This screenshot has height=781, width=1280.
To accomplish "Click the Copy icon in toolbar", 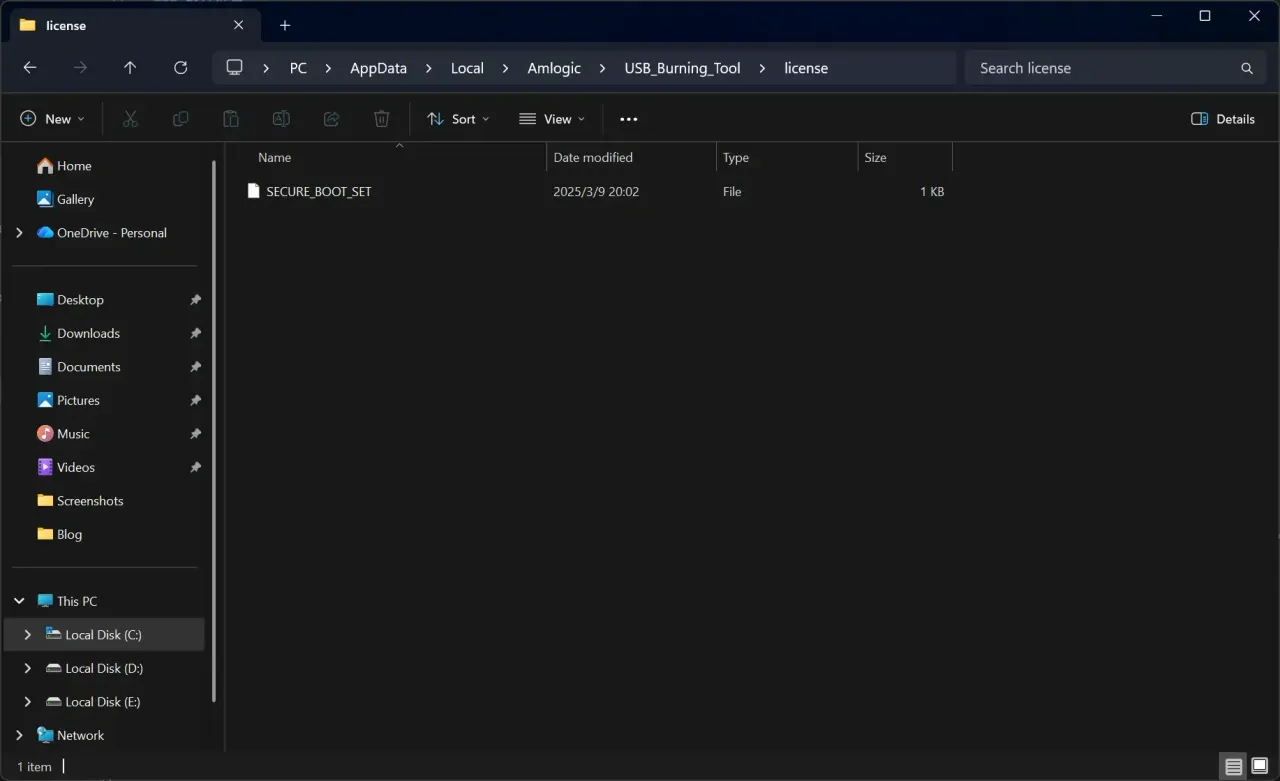I will 180,119.
